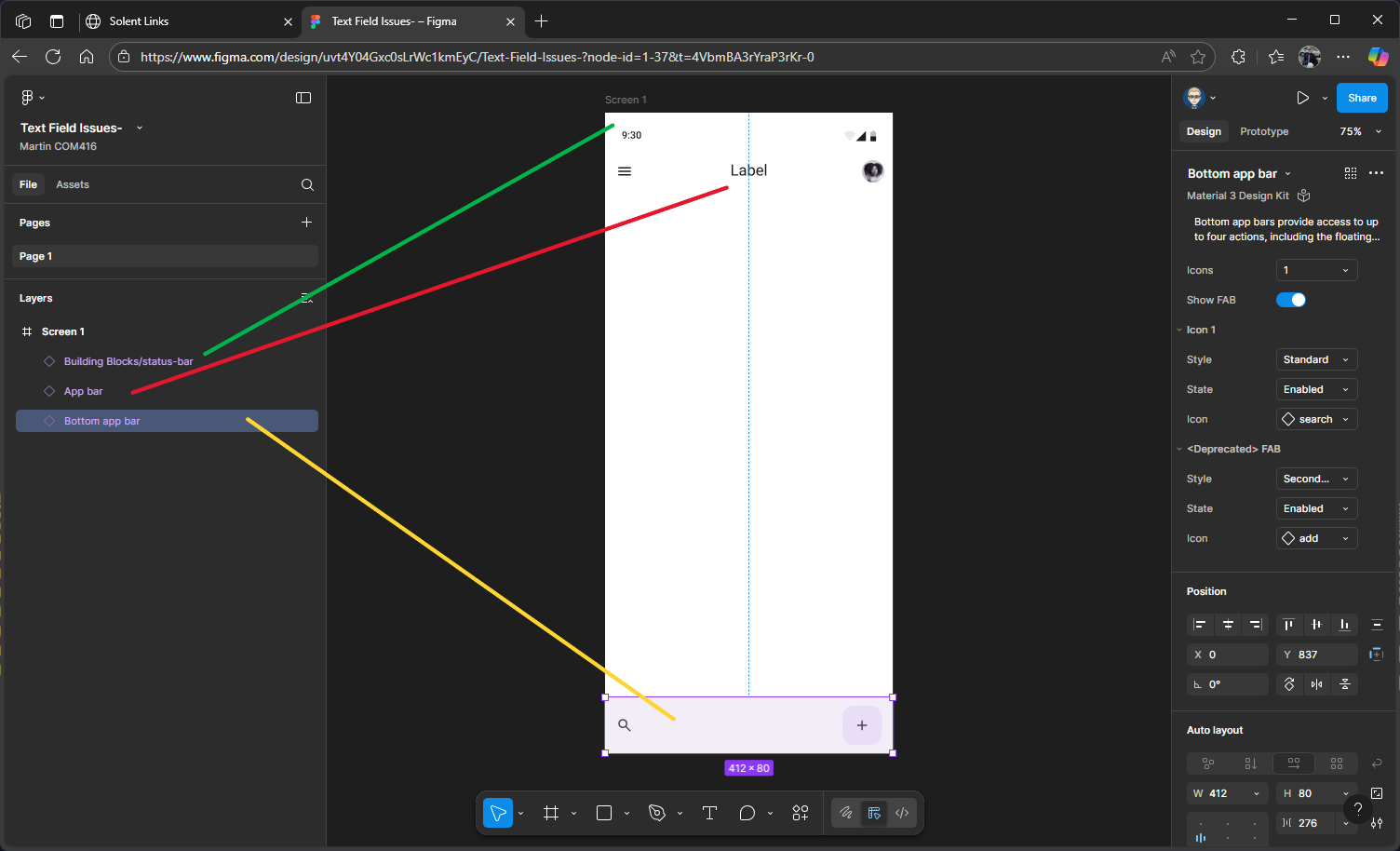Open the 75% zoom level dropdown

[1360, 131]
